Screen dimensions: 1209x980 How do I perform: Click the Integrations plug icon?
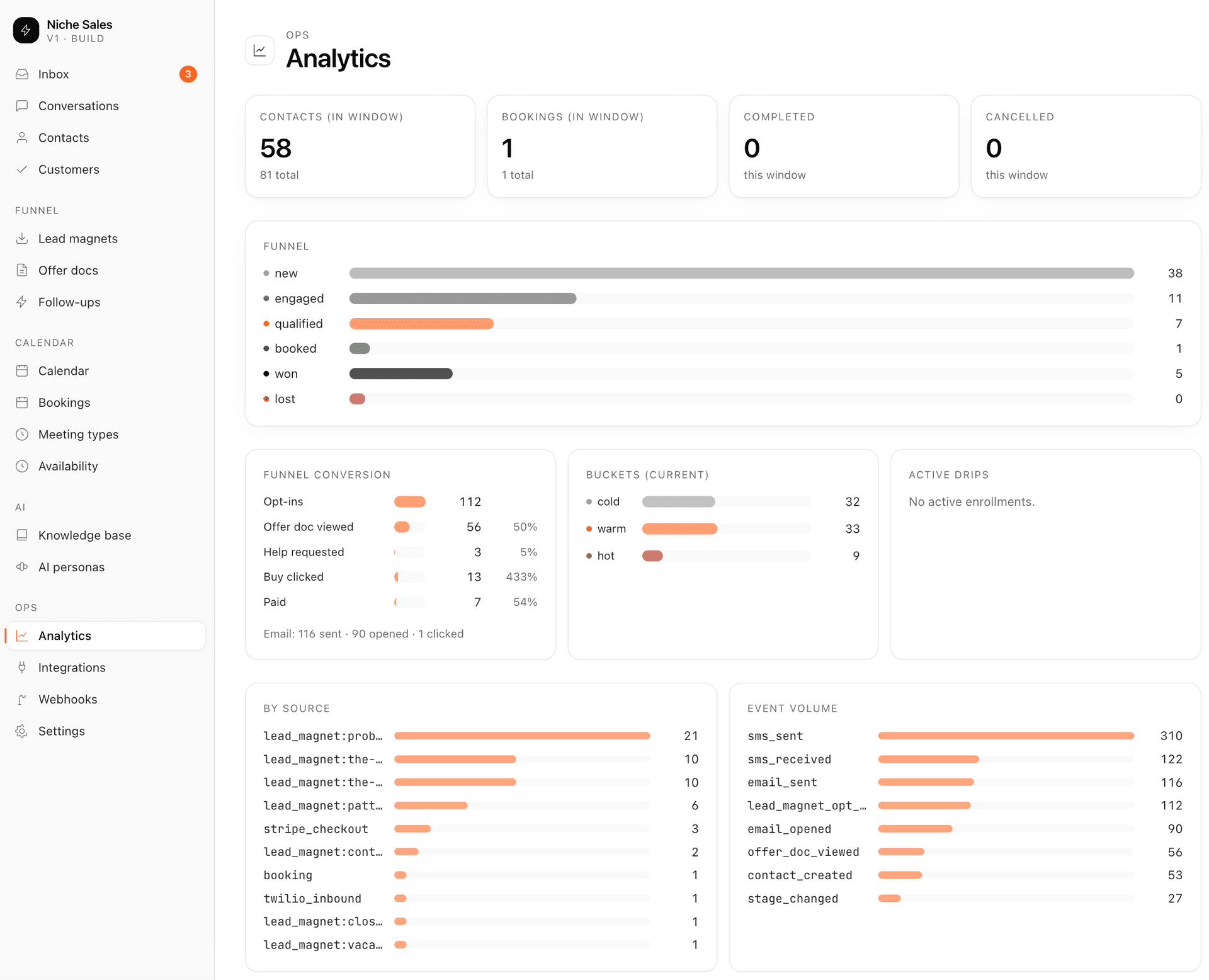point(22,668)
